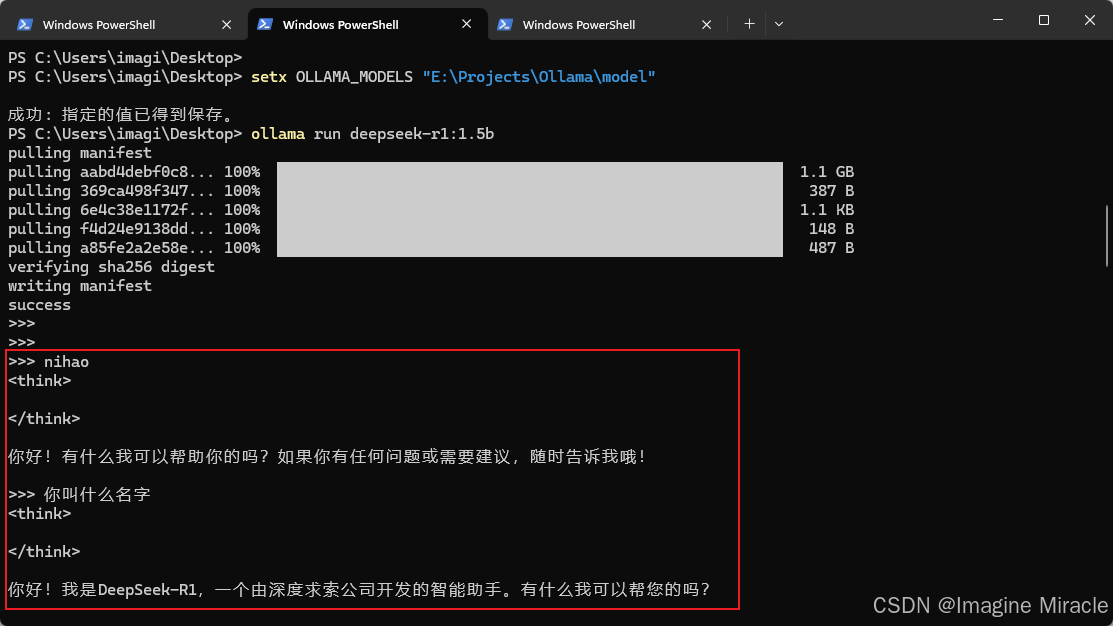Close the first PowerShell tab

tap(226, 25)
